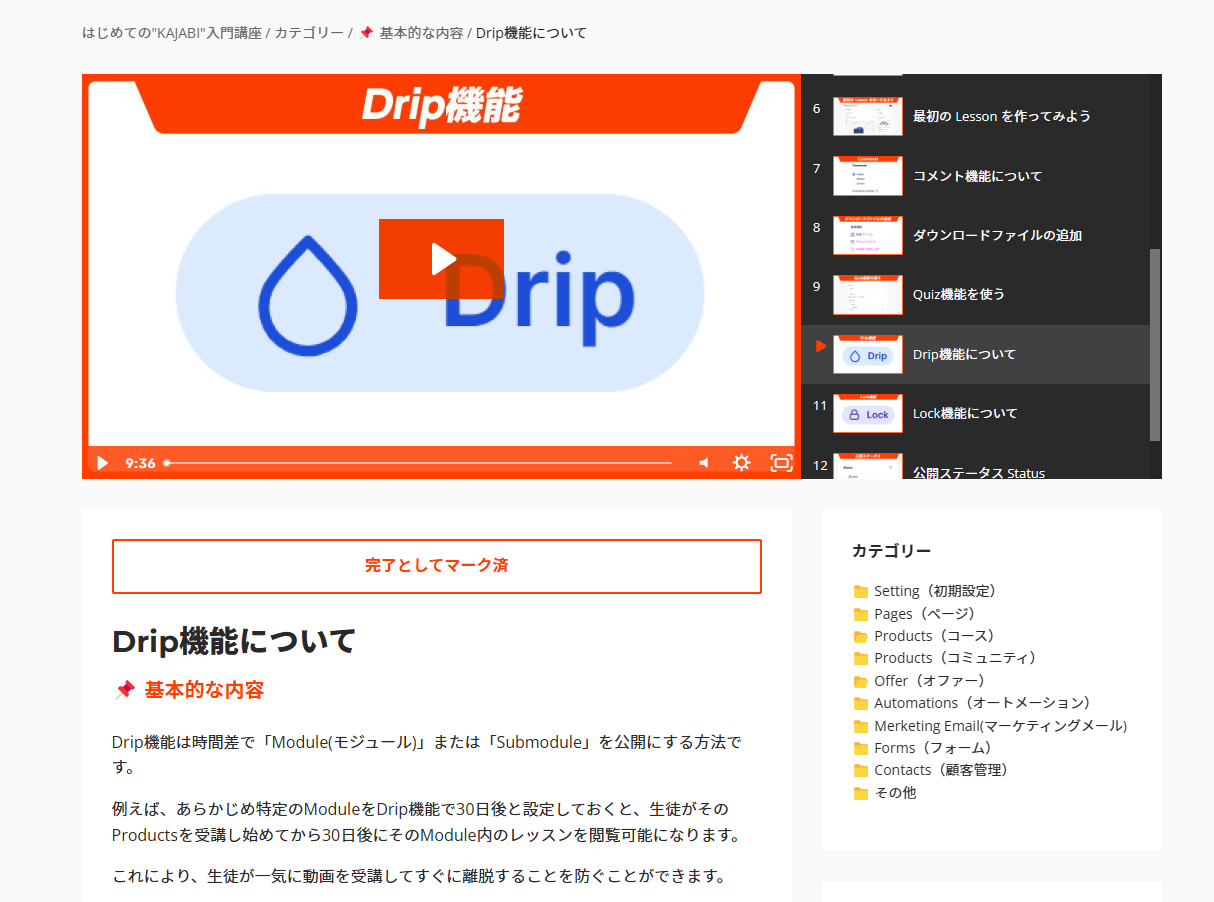Click the large orange play button on video

tap(441, 259)
